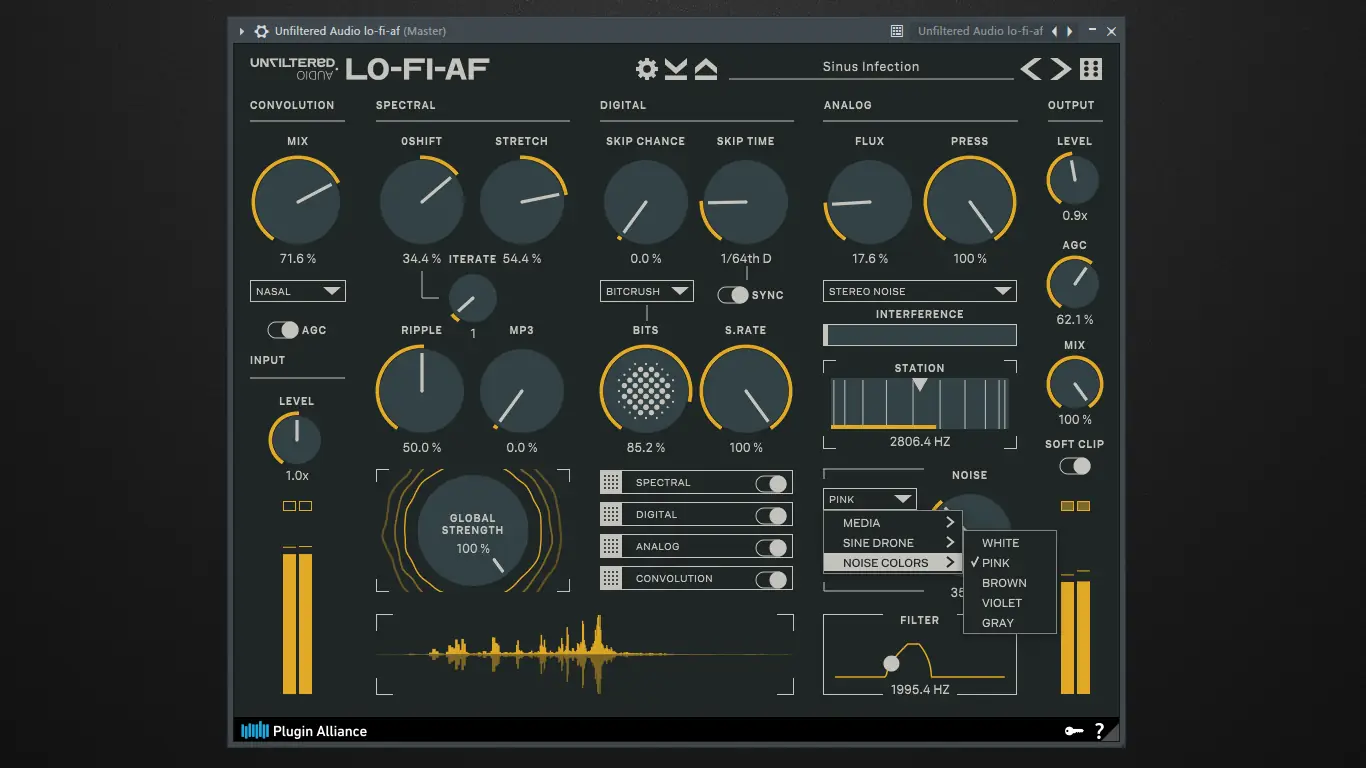Toggle the SYNC switch for Skip Time
The width and height of the screenshot is (1366, 768).
pos(733,295)
